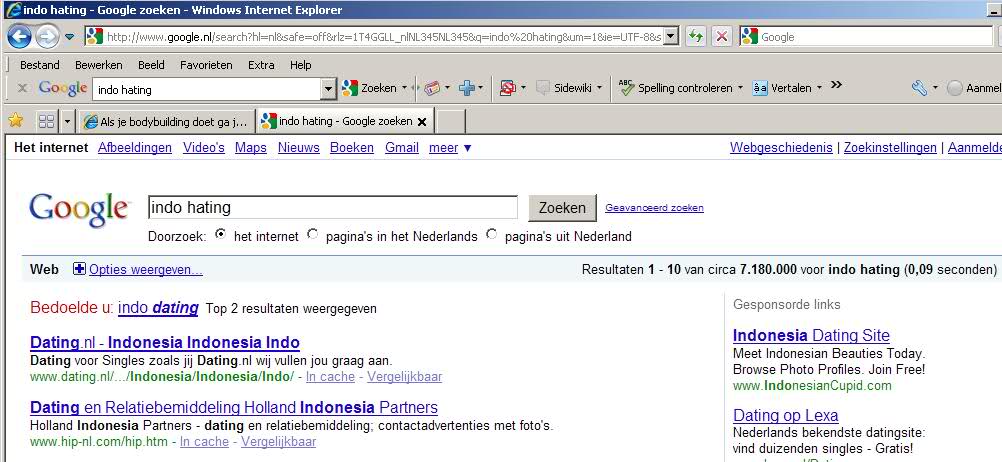The image size is (1002, 462).
Task: Expand 'Opties weergeven' plus icon
Action: pos(80,269)
